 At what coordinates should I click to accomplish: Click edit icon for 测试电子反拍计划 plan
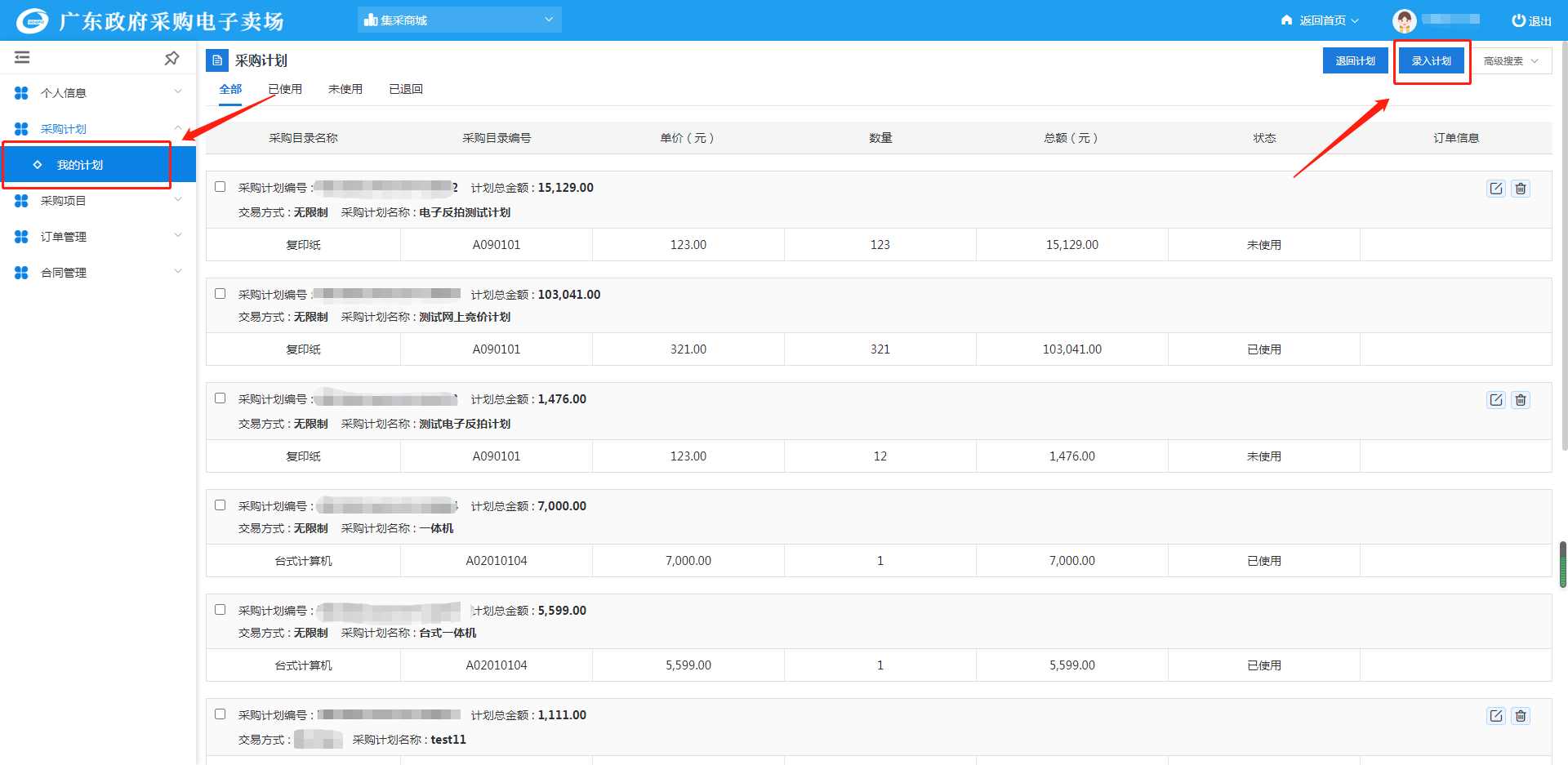pos(1495,400)
